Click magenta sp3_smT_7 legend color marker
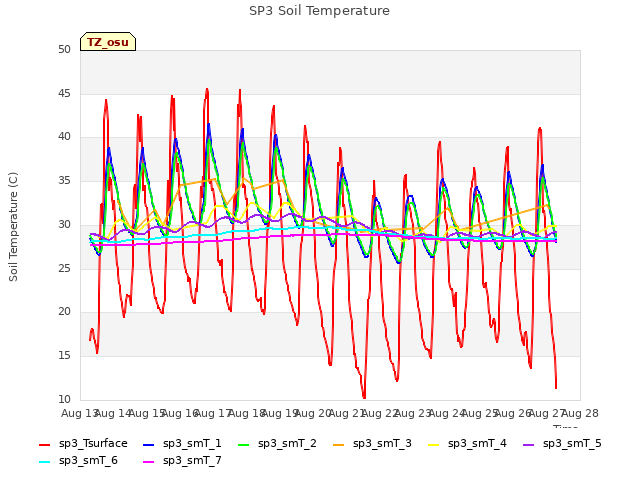Image resolution: width=640 pixels, height=480 pixels. [x=149, y=462]
